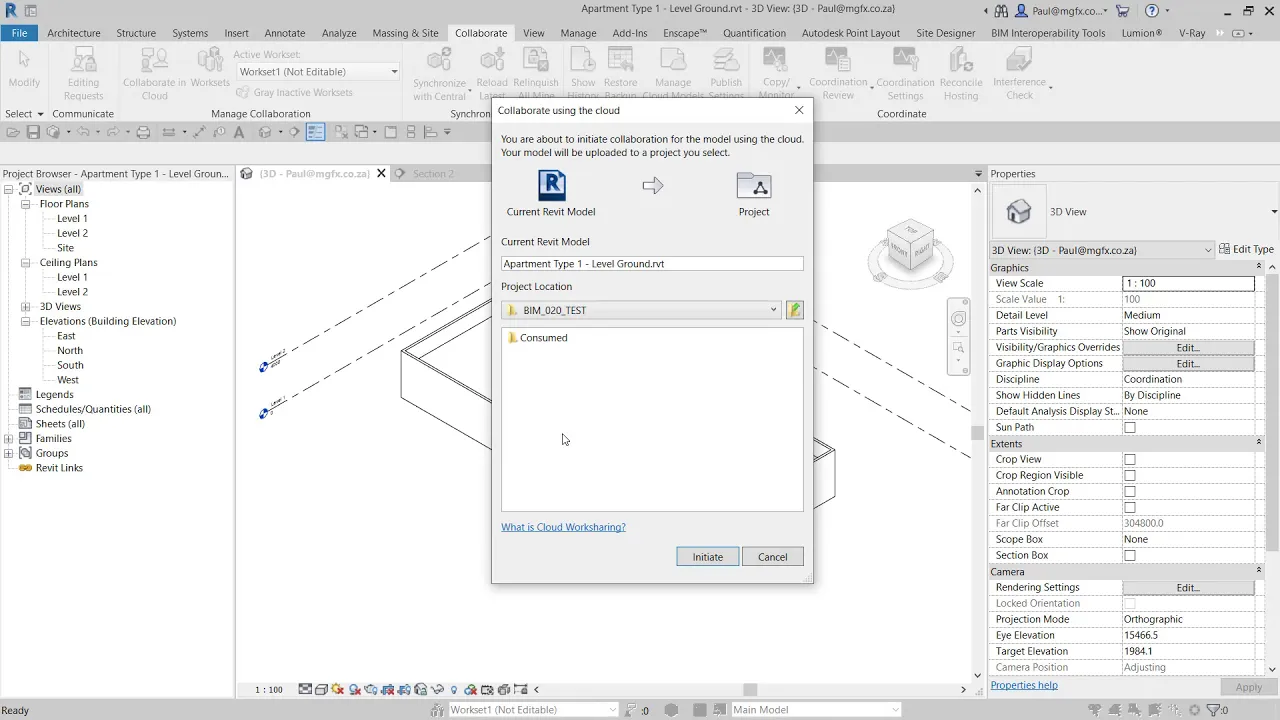Enable the Annotation Crop checkbox

(x=1130, y=491)
